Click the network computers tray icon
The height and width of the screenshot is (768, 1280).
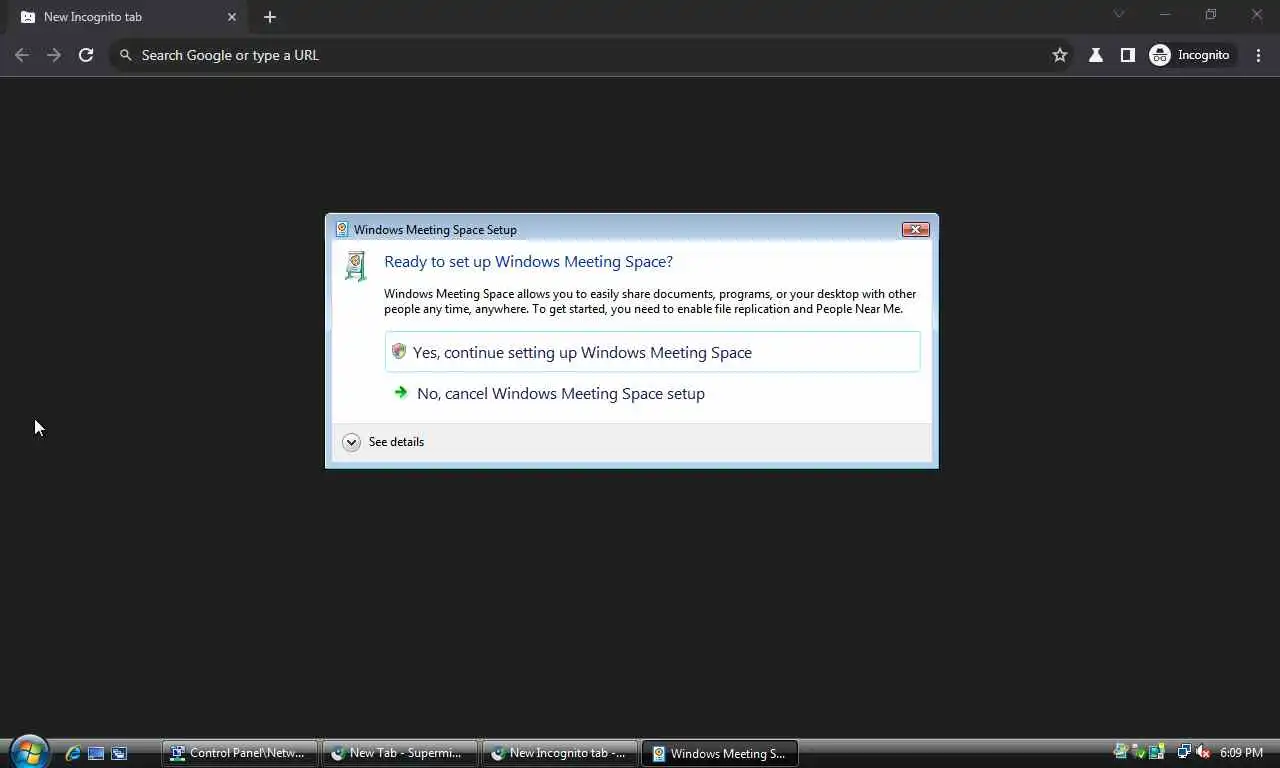coord(1184,752)
